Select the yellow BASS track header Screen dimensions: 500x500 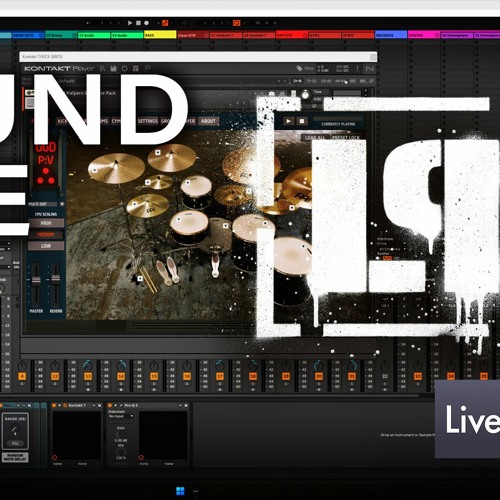[x=160, y=35]
